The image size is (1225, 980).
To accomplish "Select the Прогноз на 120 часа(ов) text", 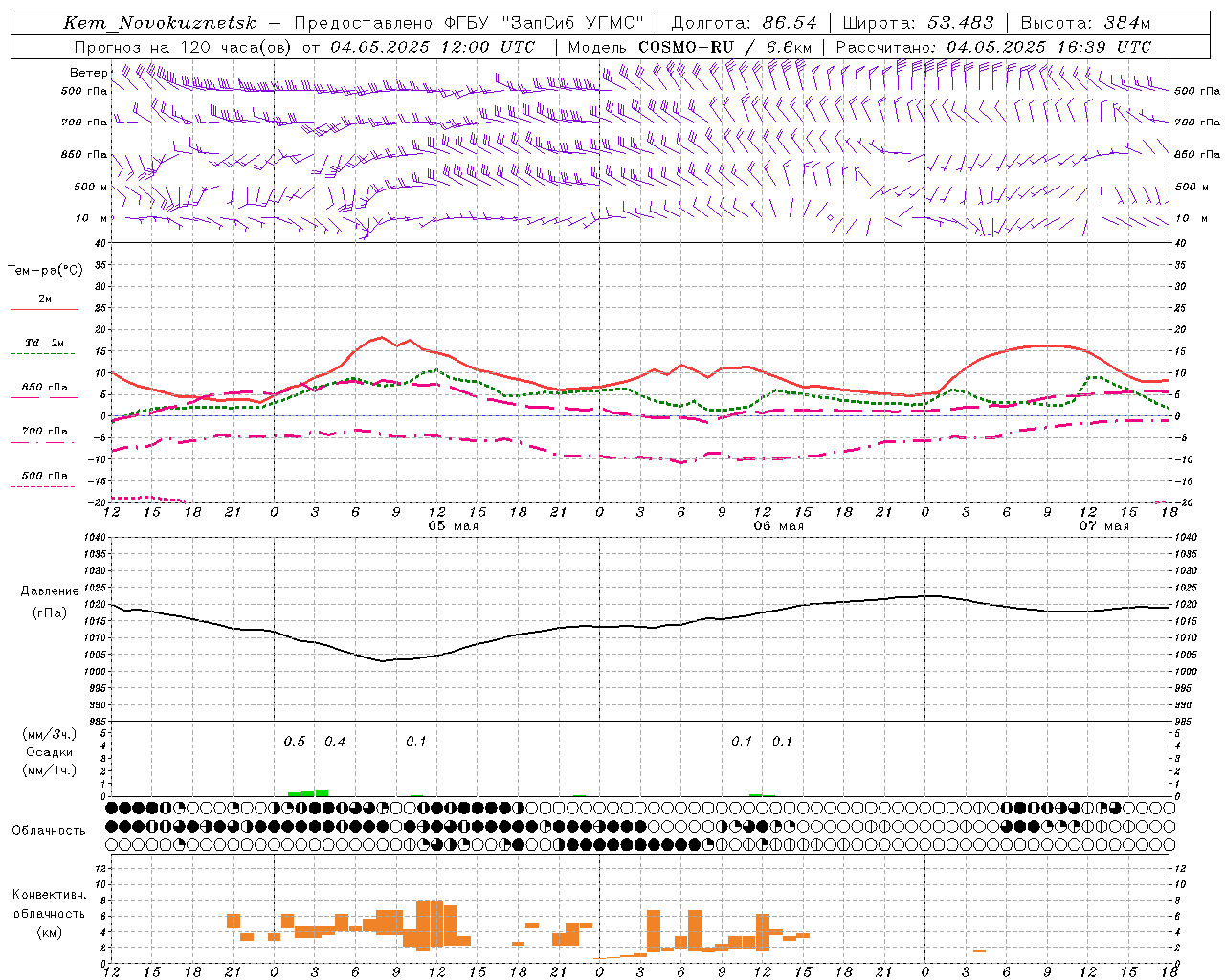I will 184,47.
